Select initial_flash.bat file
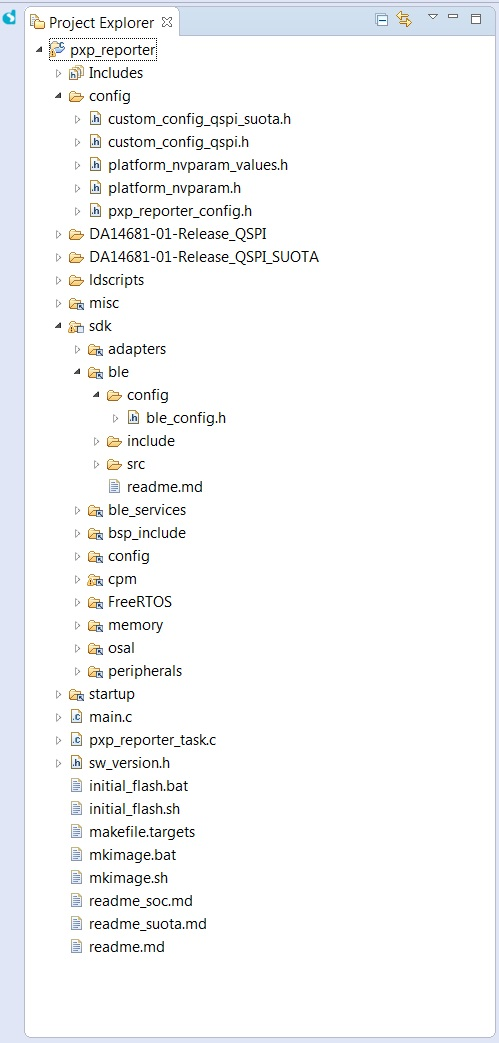The height and width of the screenshot is (1043, 499). (x=138, y=786)
